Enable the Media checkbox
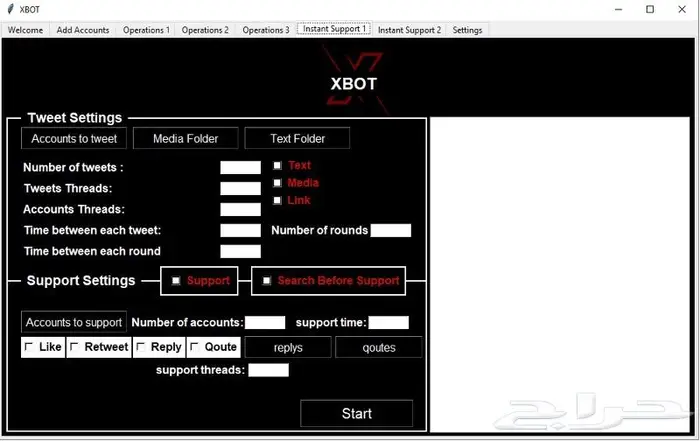The height and width of the screenshot is (441, 700). (277, 183)
